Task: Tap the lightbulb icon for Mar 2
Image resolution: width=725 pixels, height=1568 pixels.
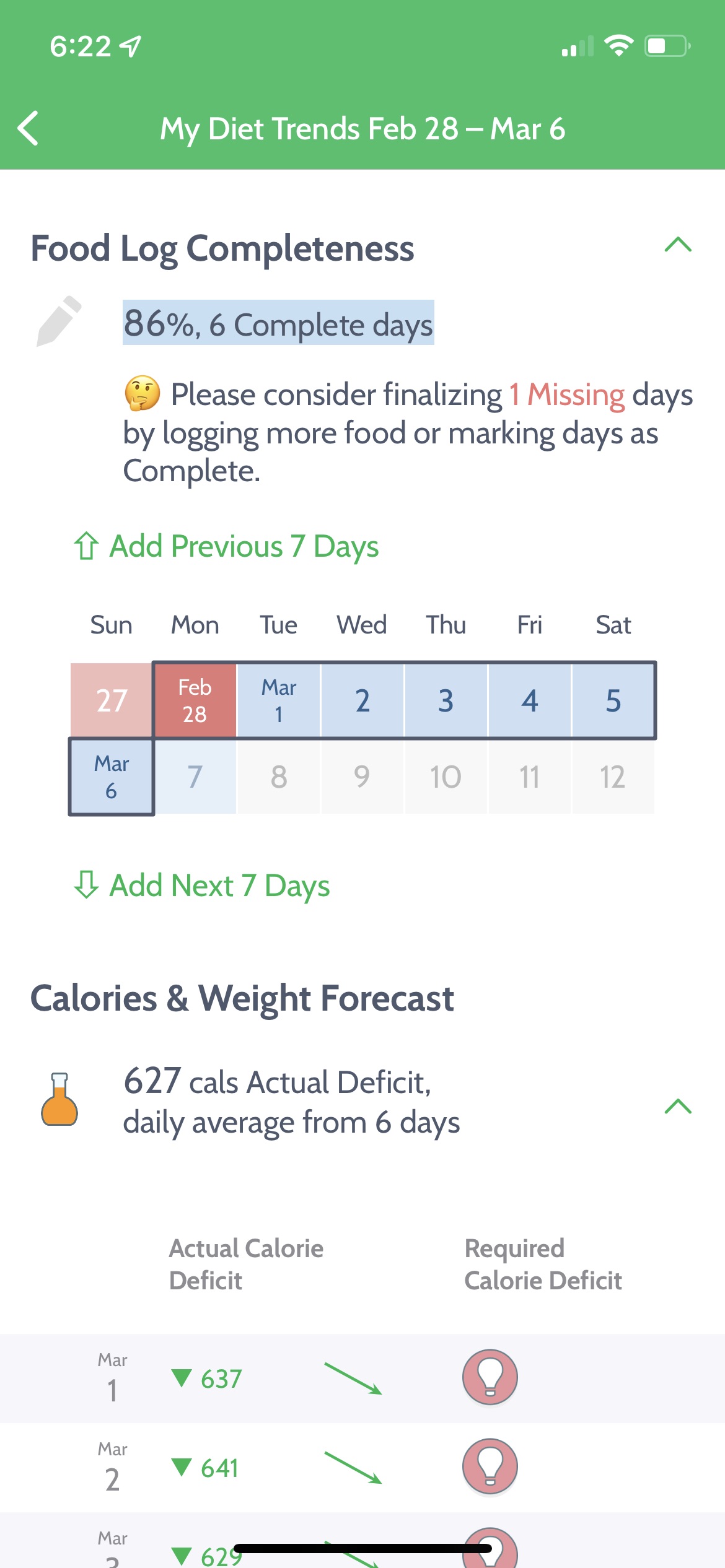Action: [x=490, y=1466]
